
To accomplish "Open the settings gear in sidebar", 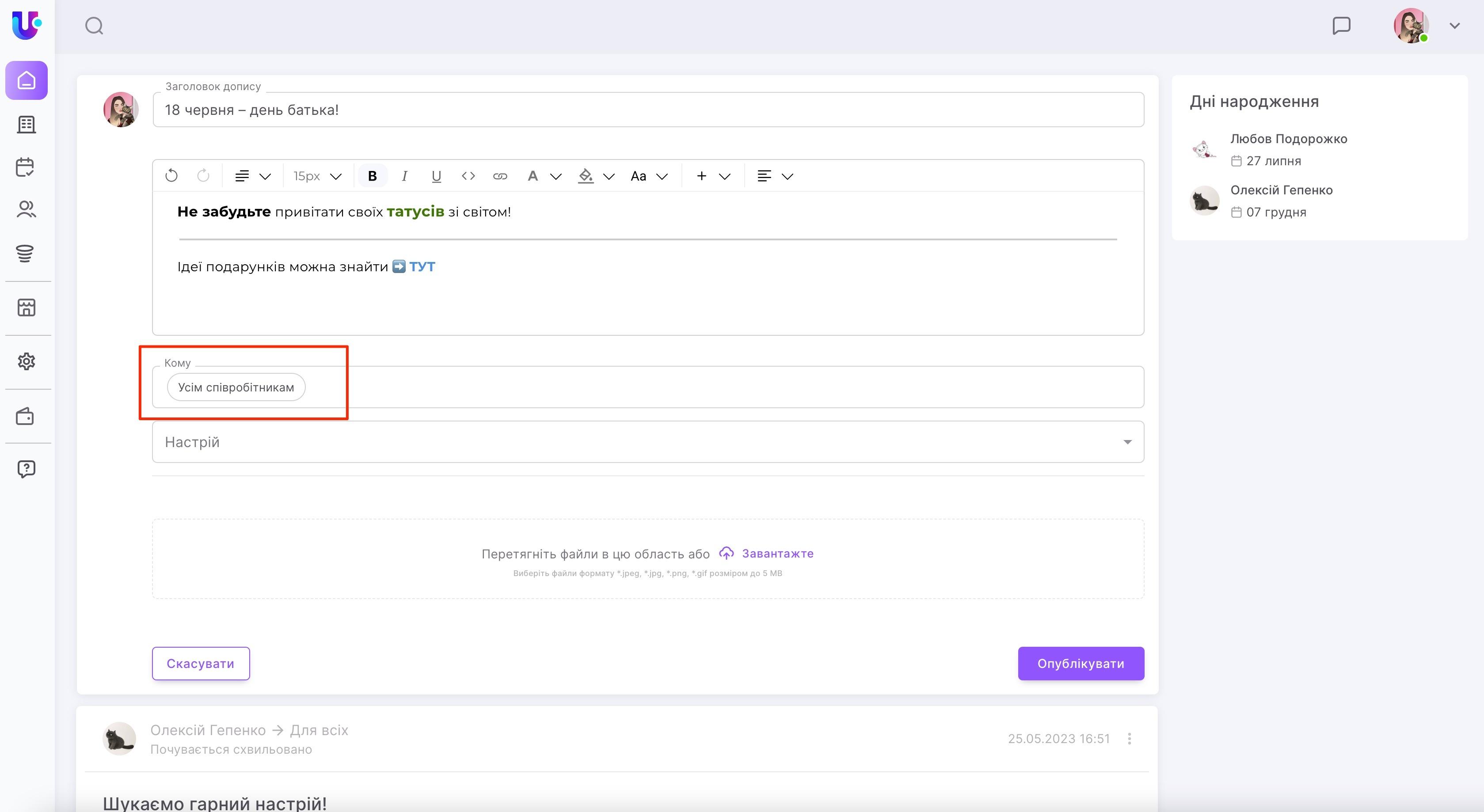I will pyautogui.click(x=26, y=362).
